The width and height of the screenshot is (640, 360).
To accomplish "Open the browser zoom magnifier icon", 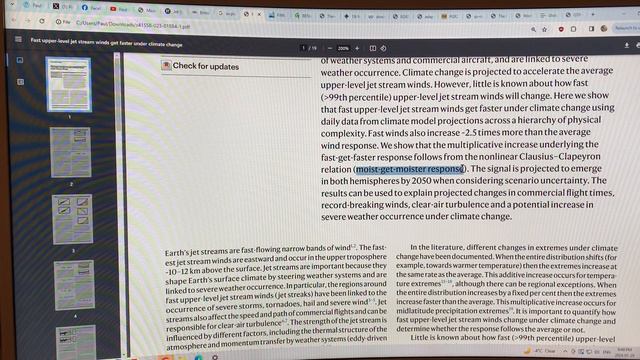I will 533,29.
